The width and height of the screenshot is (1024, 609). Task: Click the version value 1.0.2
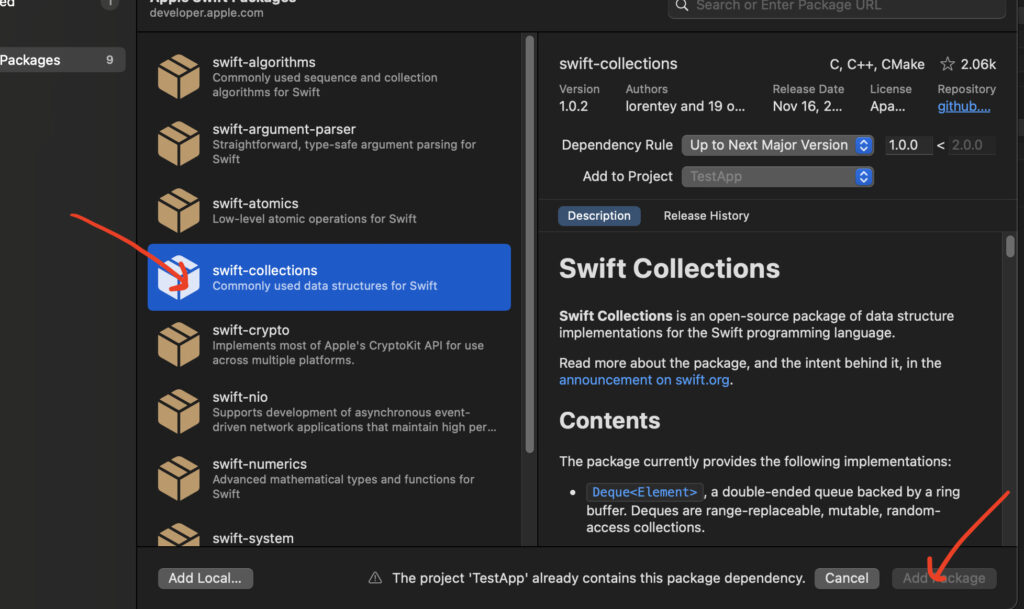tap(573, 106)
